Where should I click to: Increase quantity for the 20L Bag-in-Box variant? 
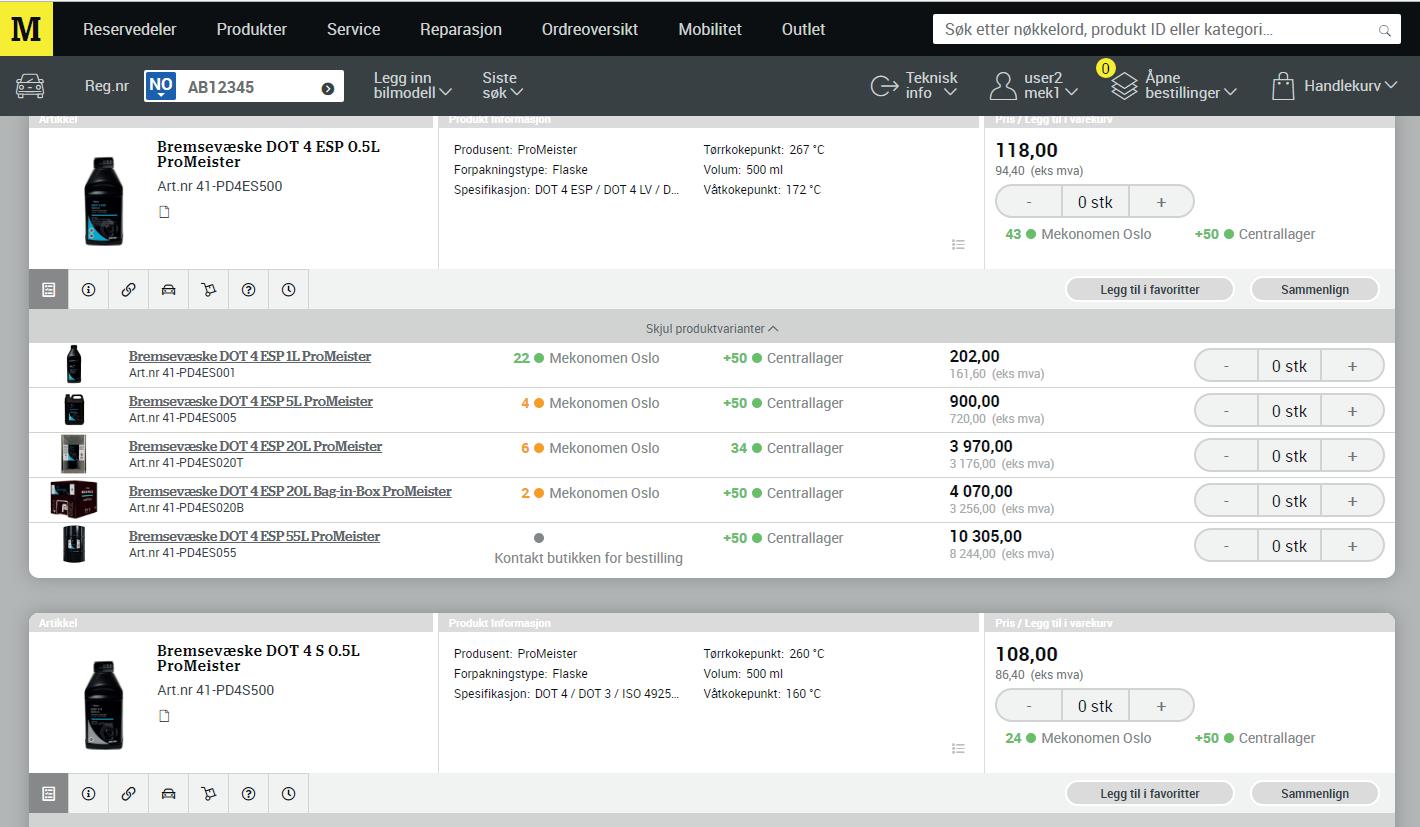tap(1352, 501)
